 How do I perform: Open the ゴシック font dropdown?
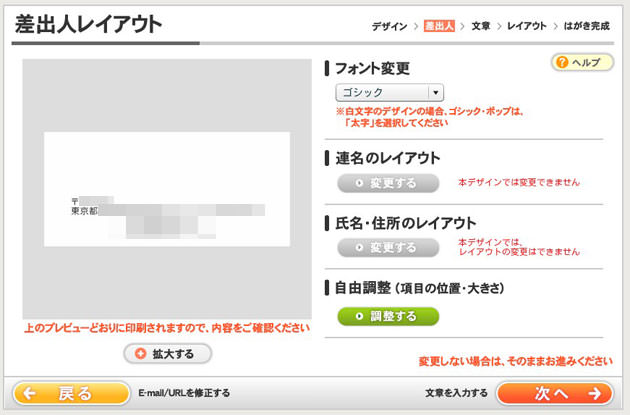(389, 92)
